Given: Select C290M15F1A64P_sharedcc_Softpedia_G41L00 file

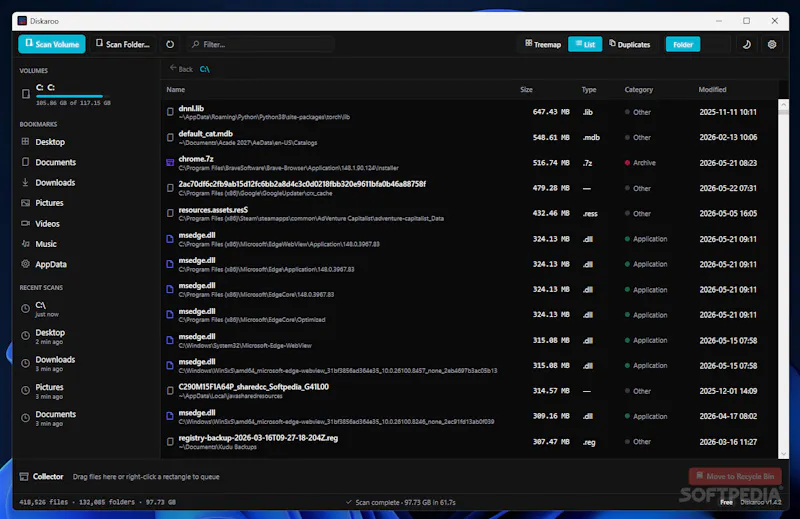Looking at the screenshot, I should [469, 391].
